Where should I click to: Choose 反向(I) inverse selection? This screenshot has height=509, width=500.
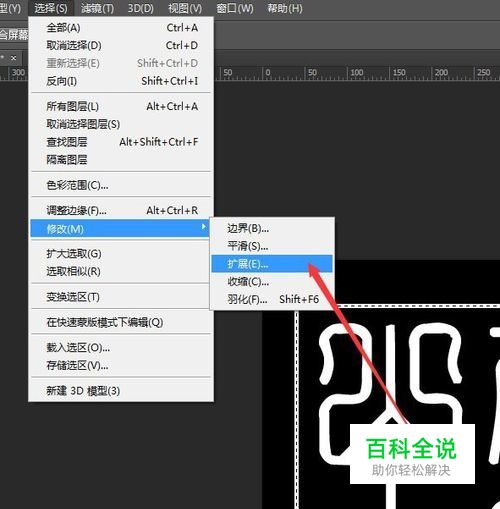122,81
